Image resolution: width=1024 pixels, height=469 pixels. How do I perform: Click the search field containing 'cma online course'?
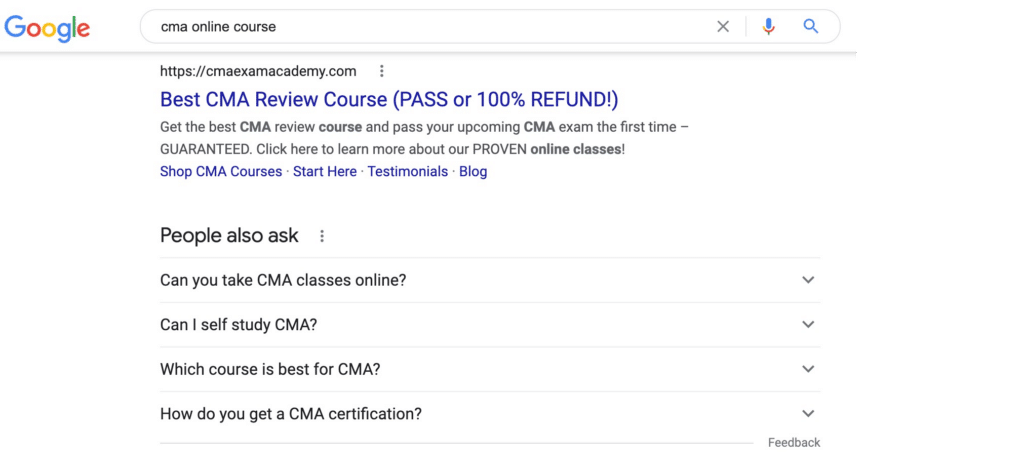[x=490, y=27]
